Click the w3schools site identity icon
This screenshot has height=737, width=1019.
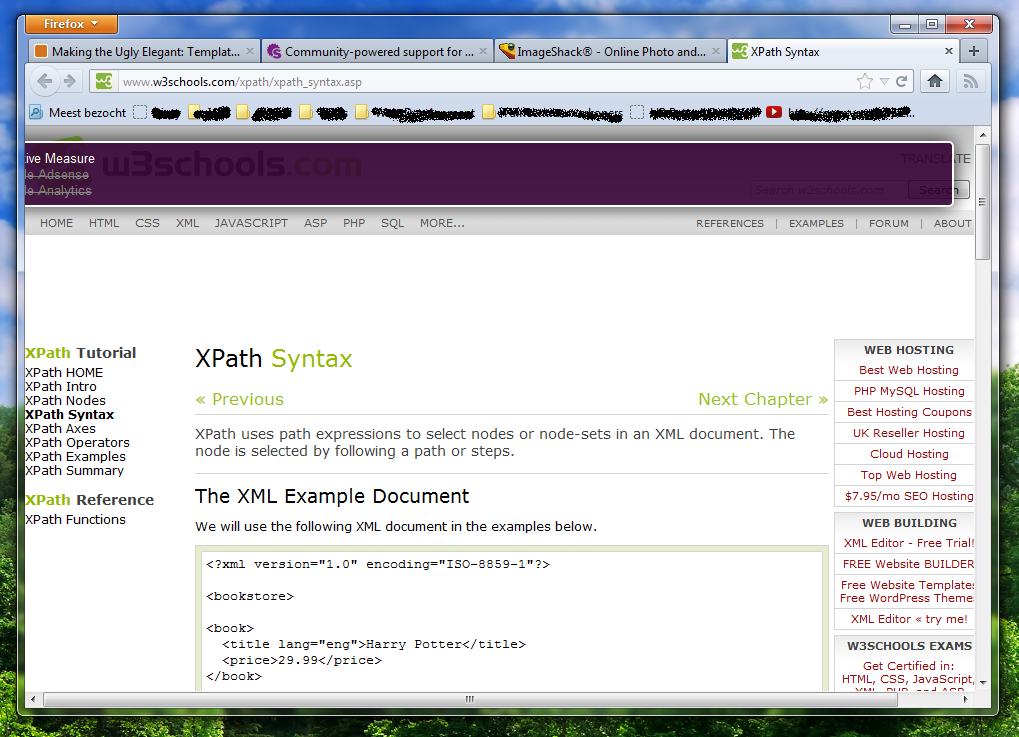coord(104,81)
